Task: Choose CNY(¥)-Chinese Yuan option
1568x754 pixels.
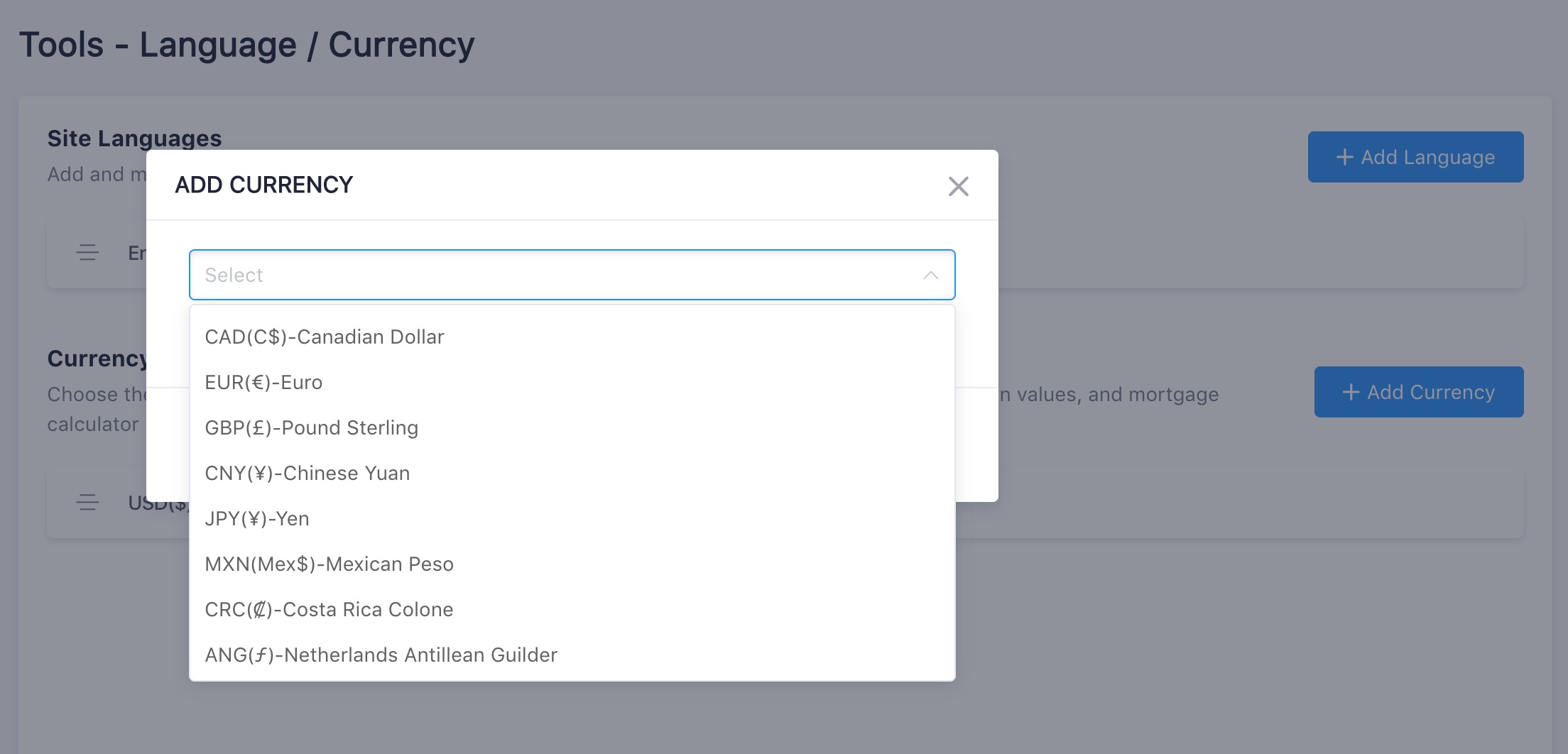Action: [x=572, y=473]
